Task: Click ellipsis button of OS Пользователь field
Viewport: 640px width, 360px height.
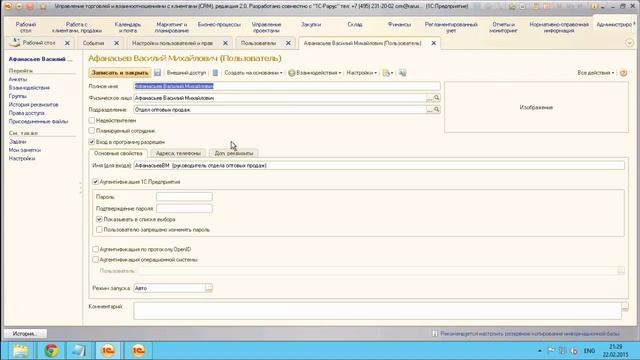Action: [621, 271]
